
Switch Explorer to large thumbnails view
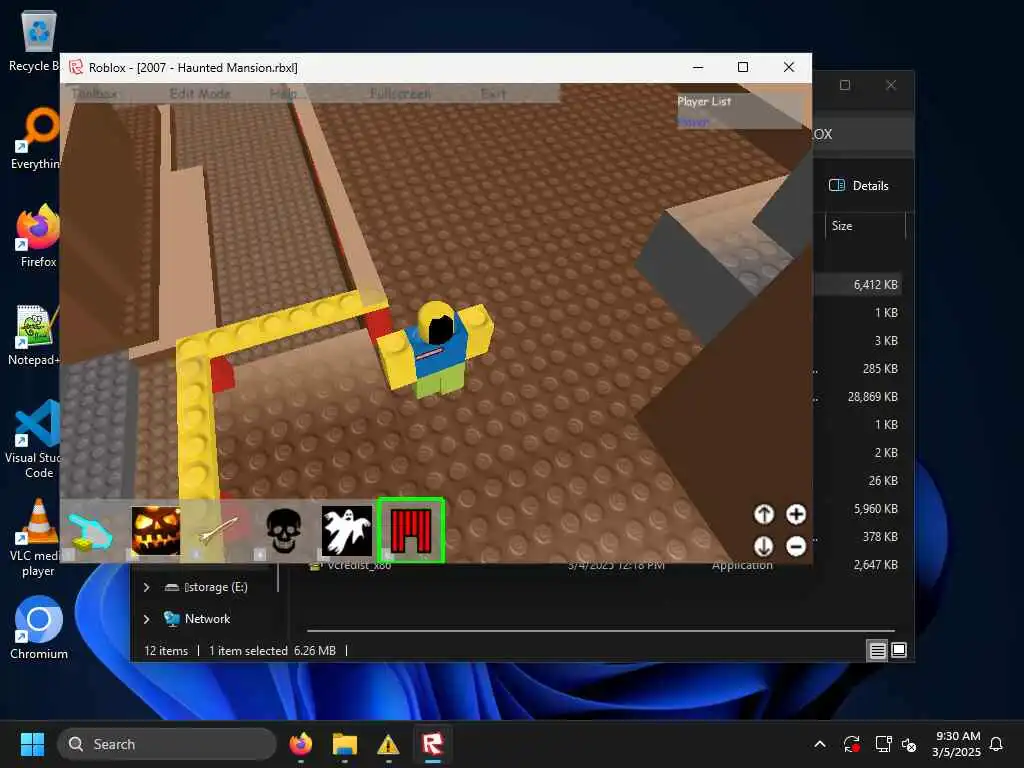pyautogui.click(x=899, y=650)
